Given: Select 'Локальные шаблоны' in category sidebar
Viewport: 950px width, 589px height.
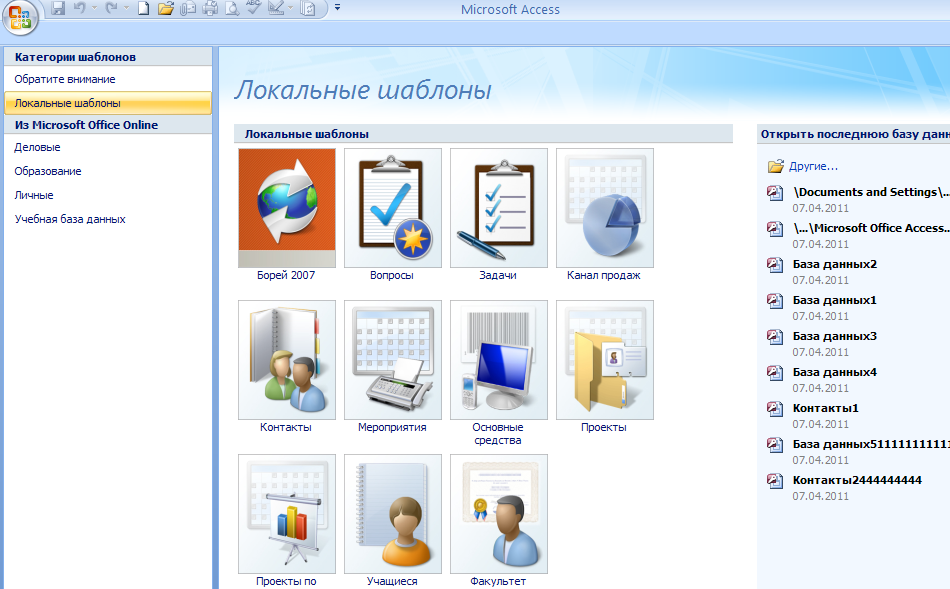Looking at the screenshot, I should click(108, 103).
